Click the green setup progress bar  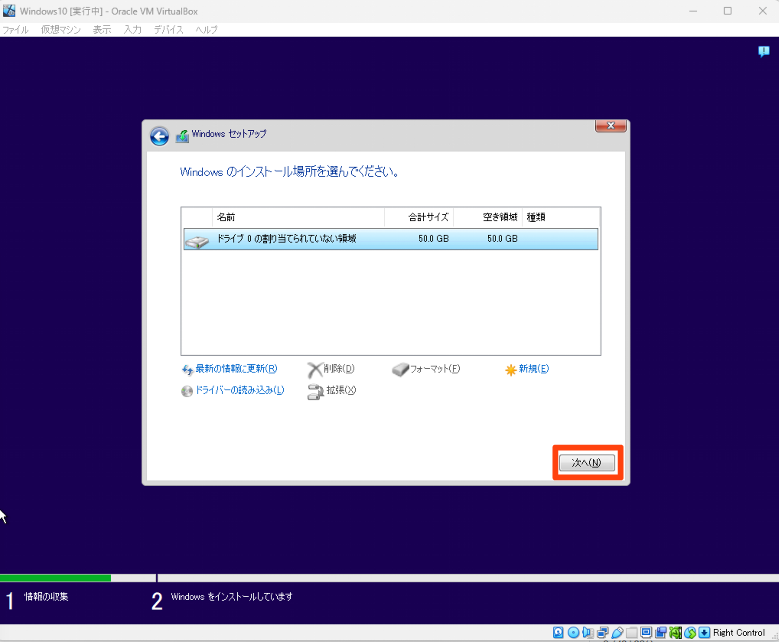coord(55,578)
